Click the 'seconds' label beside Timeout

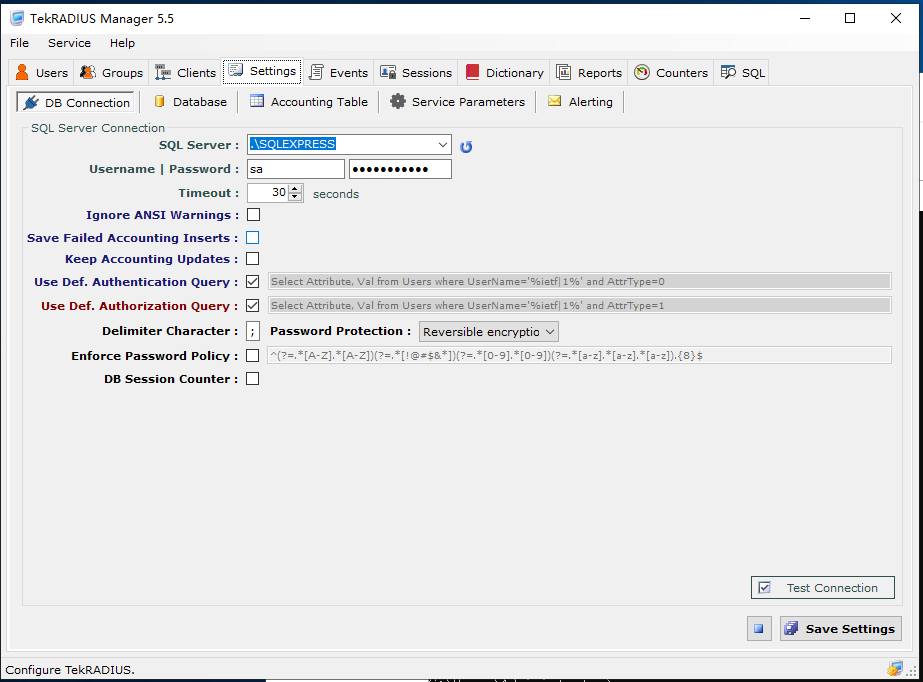click(x=336, y=194)
